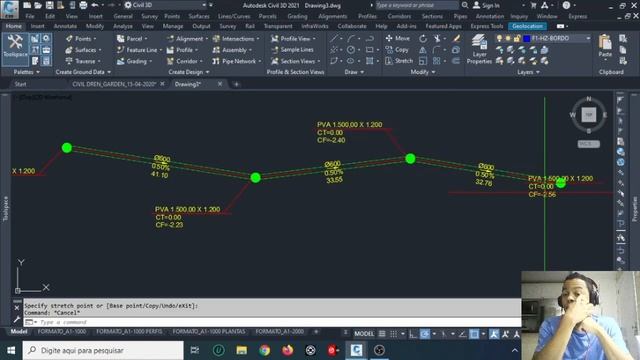
Task: Open the Profile View tool
Action: pos(293,39)
